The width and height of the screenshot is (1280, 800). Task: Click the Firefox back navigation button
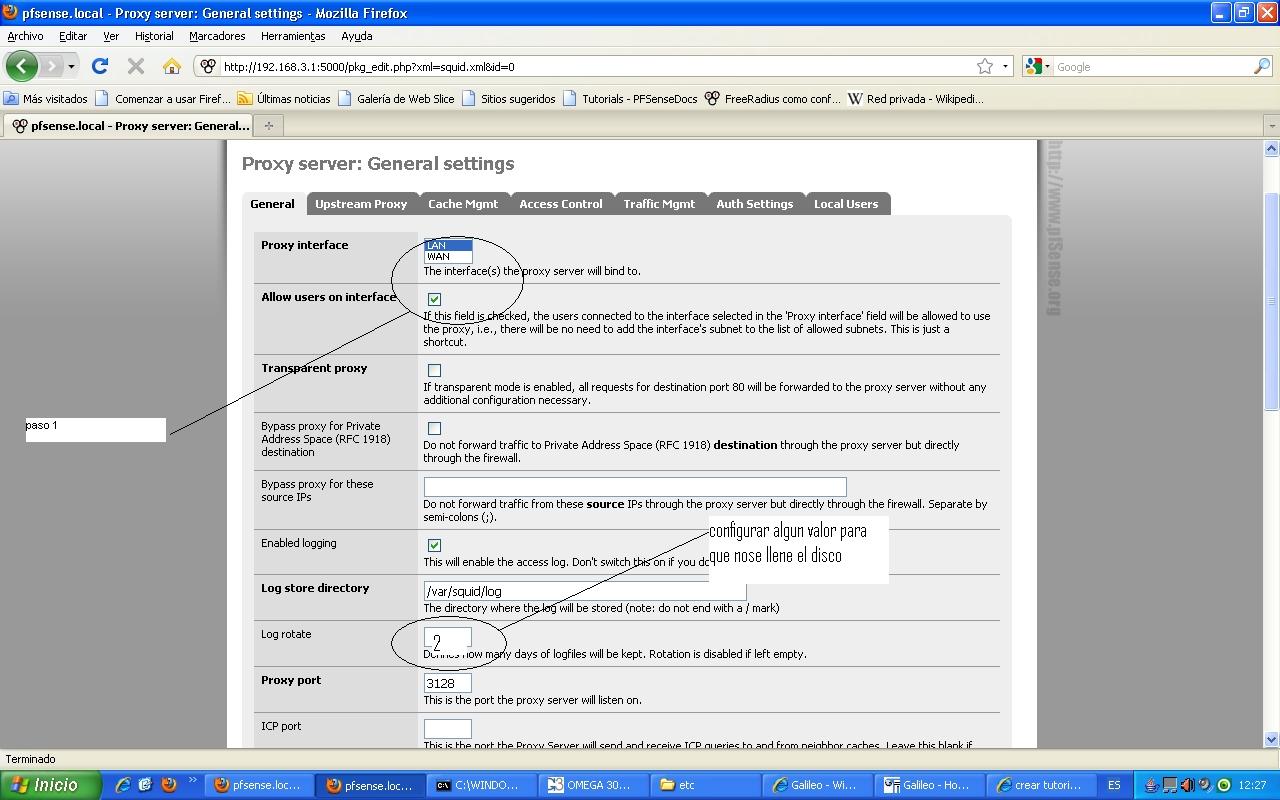(21, 66)
